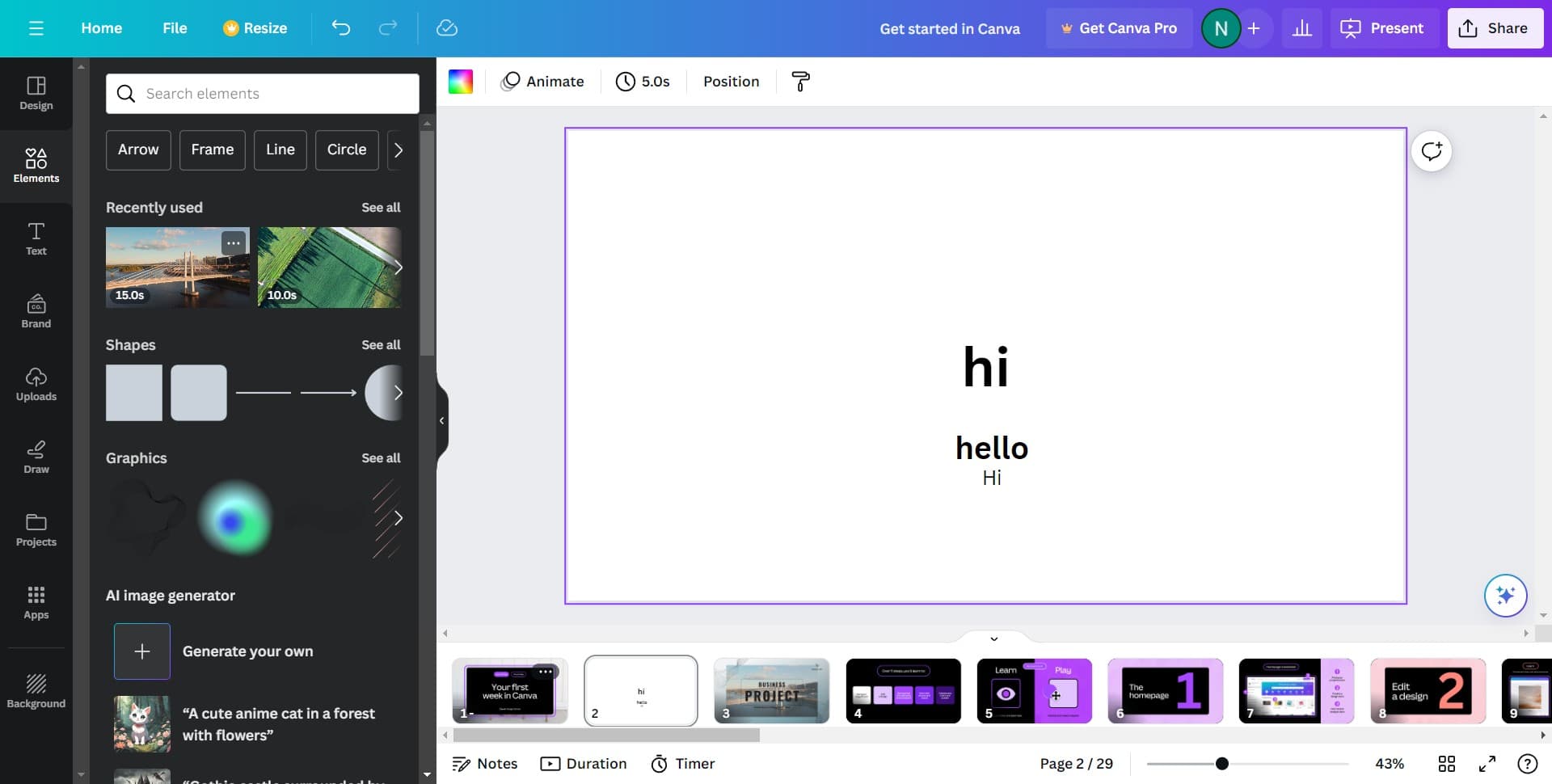
Task: Hide the page thumbnails strip
Action: pyautogui.click(x=993, y=639)
